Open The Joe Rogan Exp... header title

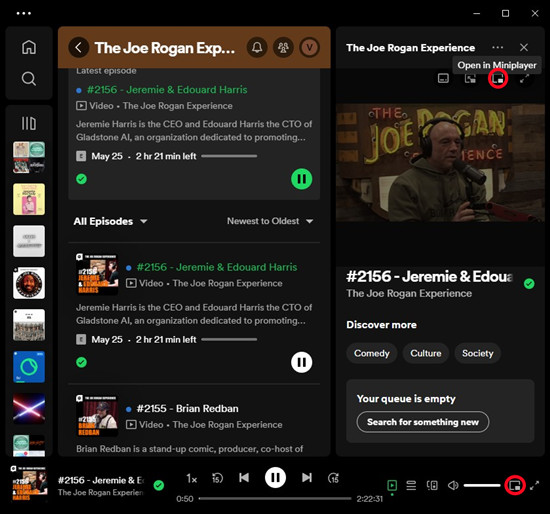pyautogui.click(x=165, y=48)
